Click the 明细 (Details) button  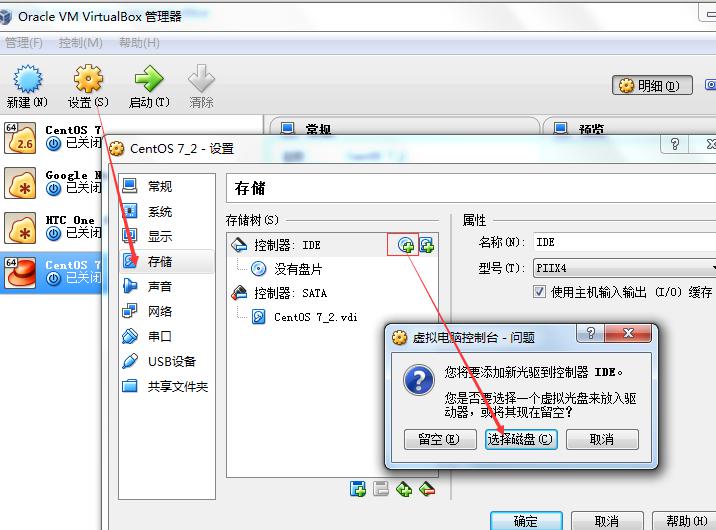(x=652, y=85)
